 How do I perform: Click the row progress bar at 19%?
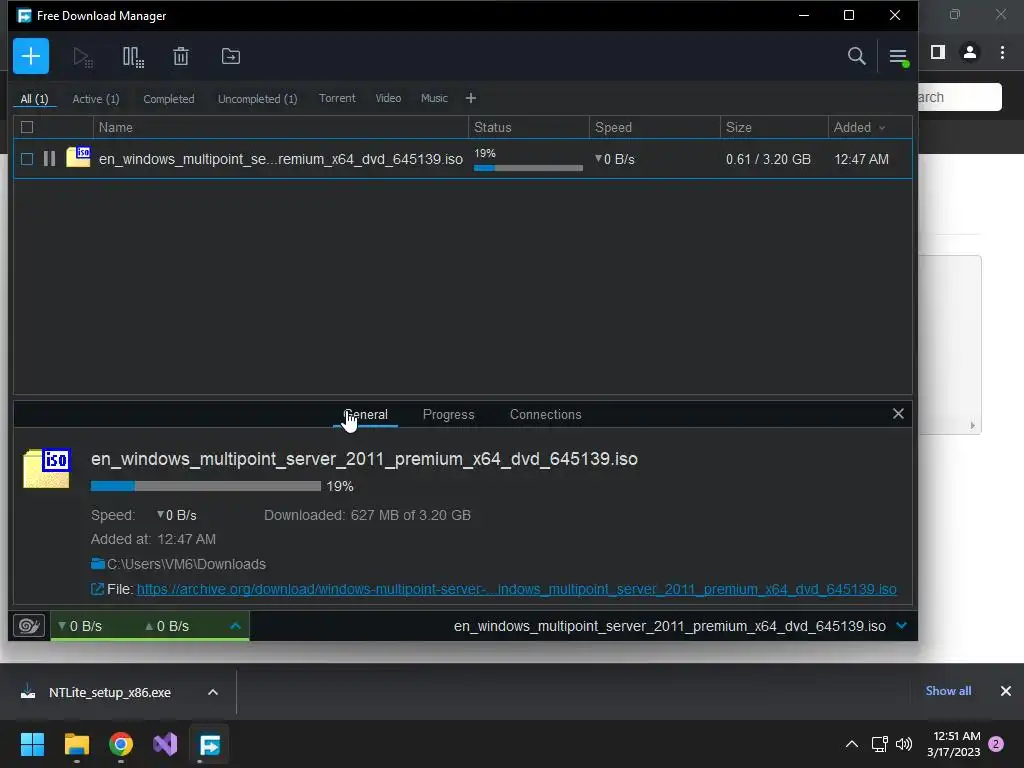(528, 168)
